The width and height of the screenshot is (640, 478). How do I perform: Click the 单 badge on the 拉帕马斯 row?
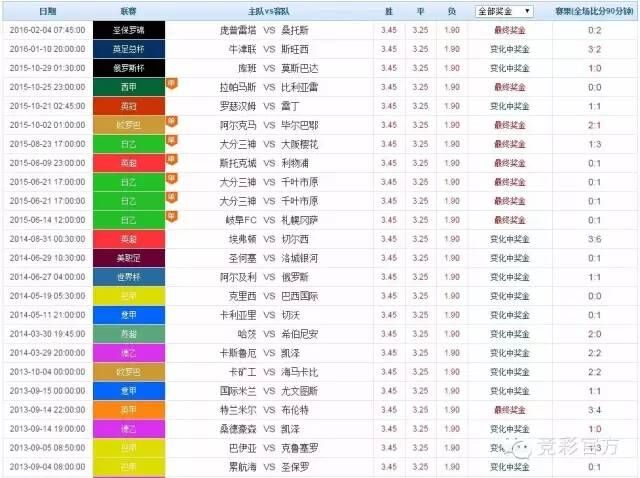(x=171, y=84)
